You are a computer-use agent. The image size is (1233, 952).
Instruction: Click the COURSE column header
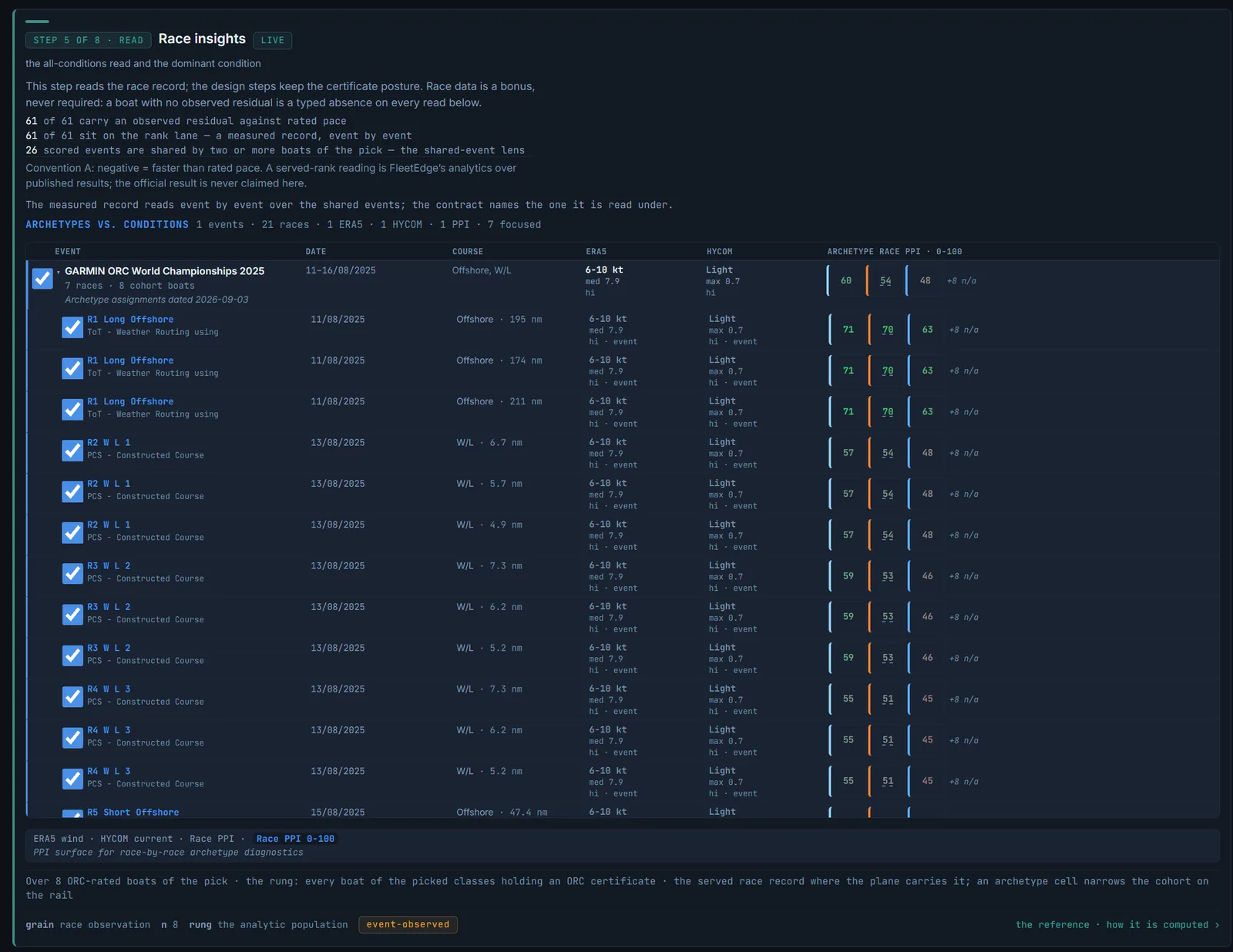pos(468,252)
